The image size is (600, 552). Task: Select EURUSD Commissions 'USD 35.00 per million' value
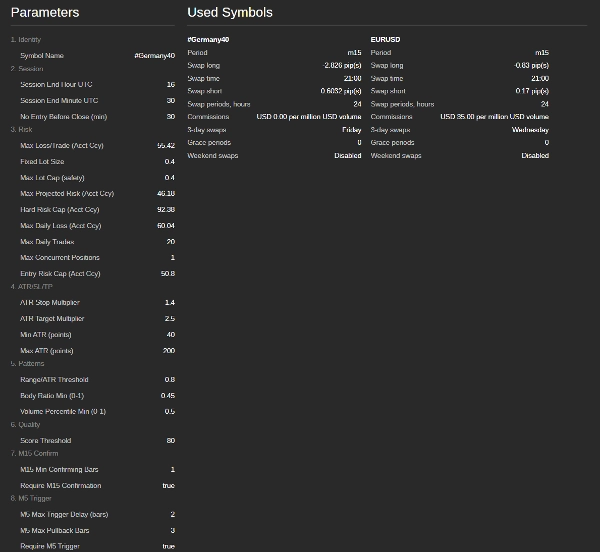click(494, 117)
